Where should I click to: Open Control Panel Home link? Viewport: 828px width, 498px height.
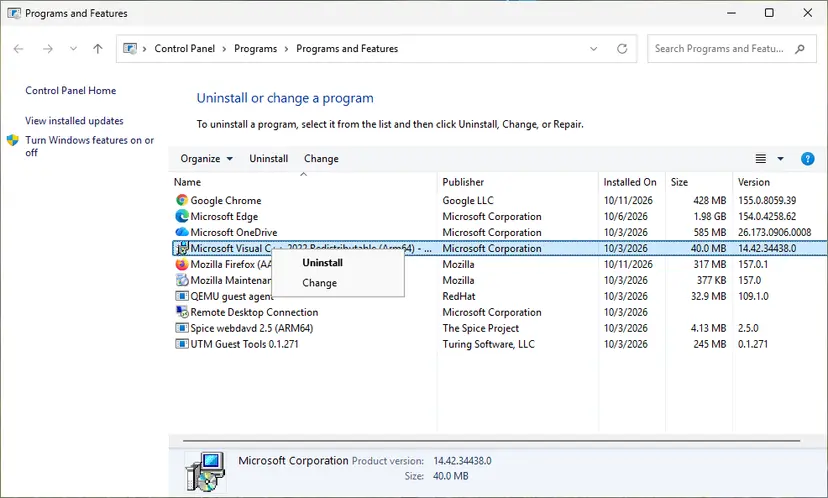click(x=71, y=90)
